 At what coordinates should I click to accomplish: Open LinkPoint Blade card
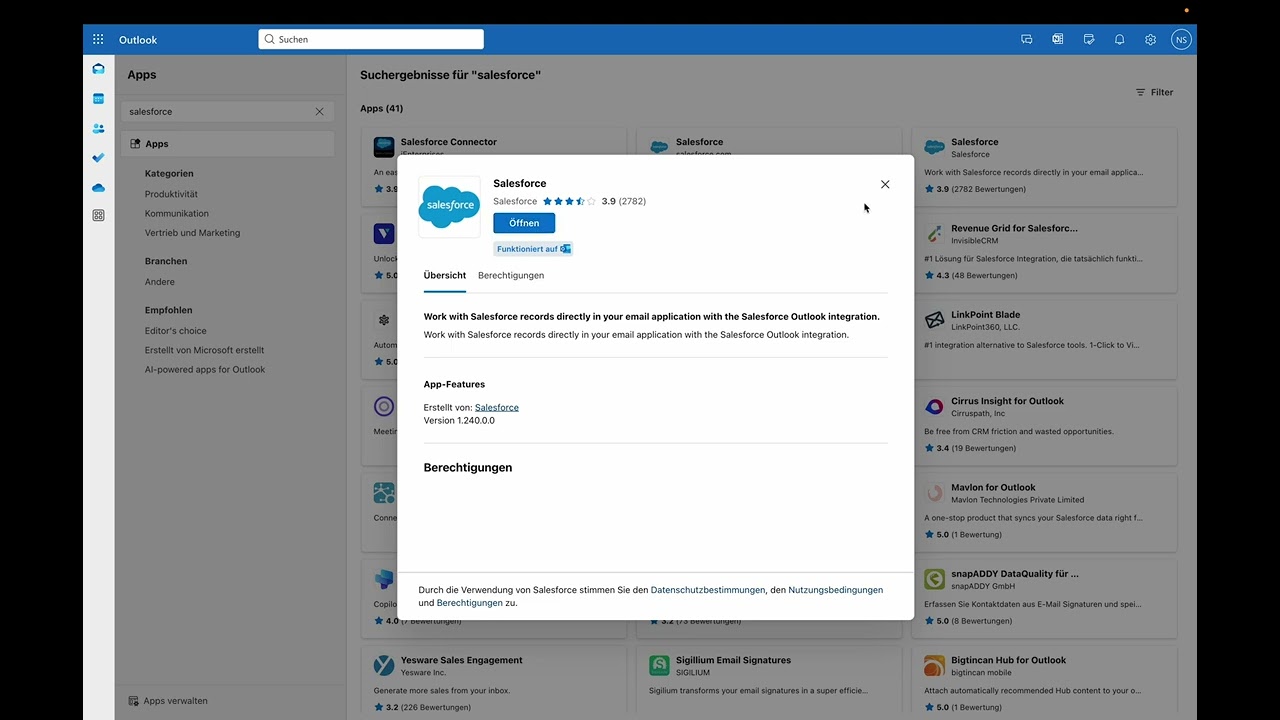[x=1044, y=339]
